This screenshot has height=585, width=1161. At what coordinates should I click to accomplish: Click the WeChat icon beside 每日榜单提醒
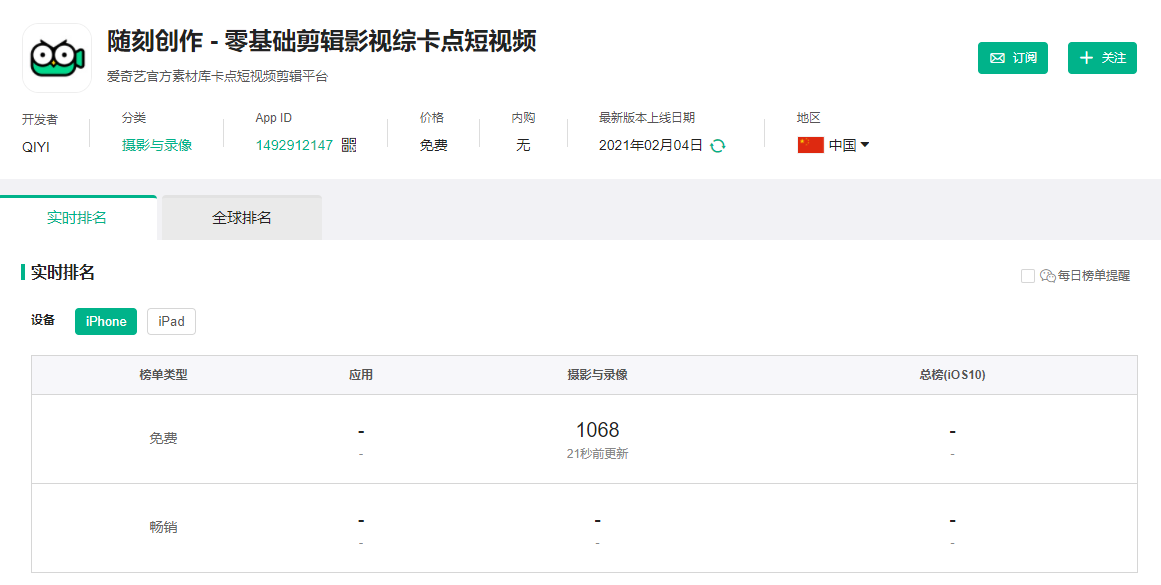(x=1047, y=276)
